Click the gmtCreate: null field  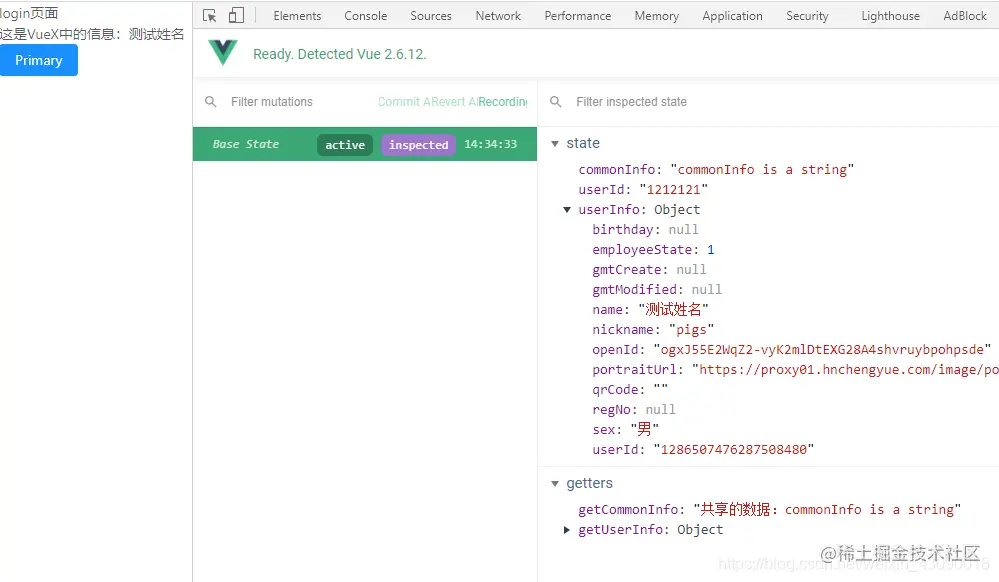coord(649,270)
